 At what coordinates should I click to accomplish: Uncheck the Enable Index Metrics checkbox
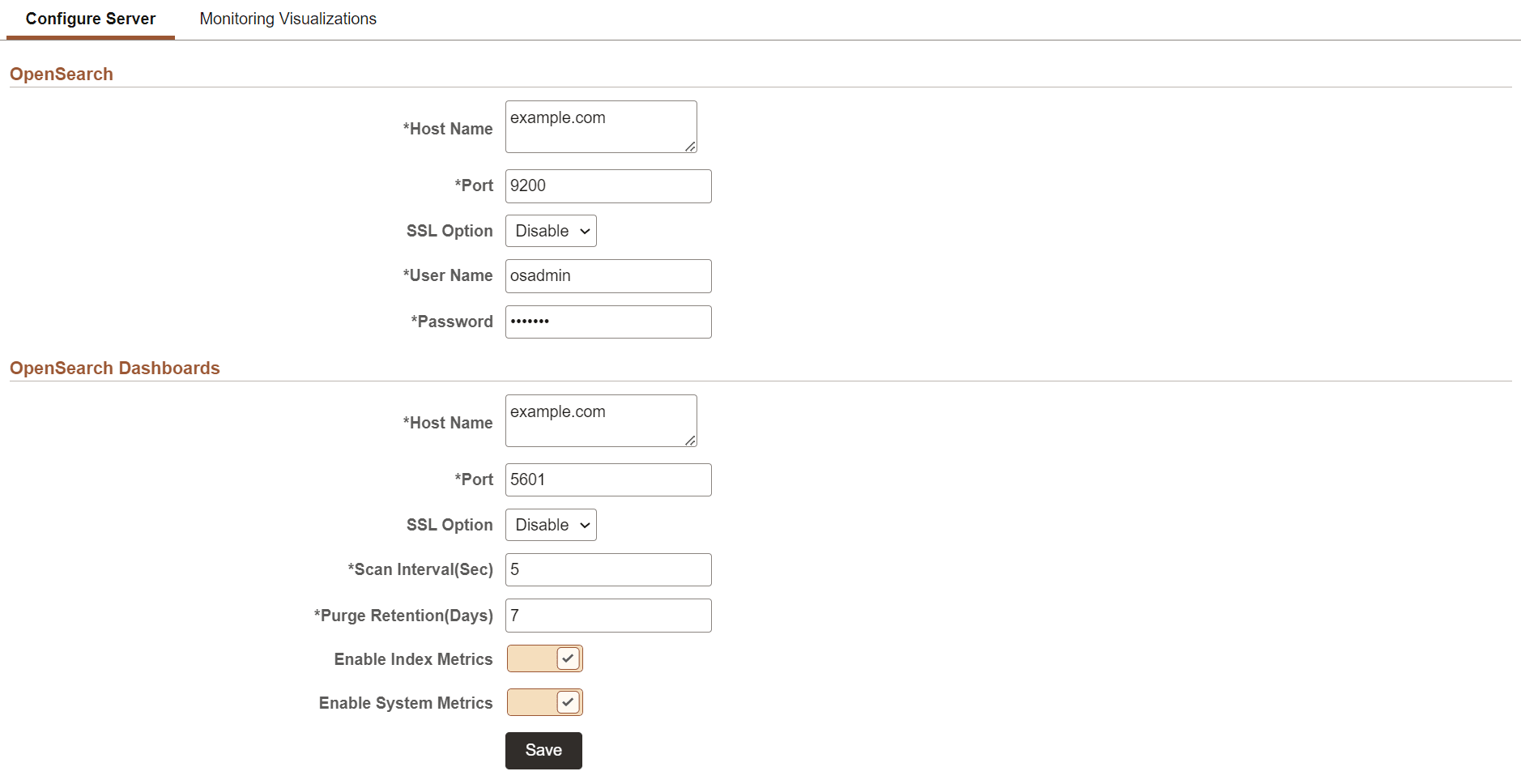click(x=568, y=658)
